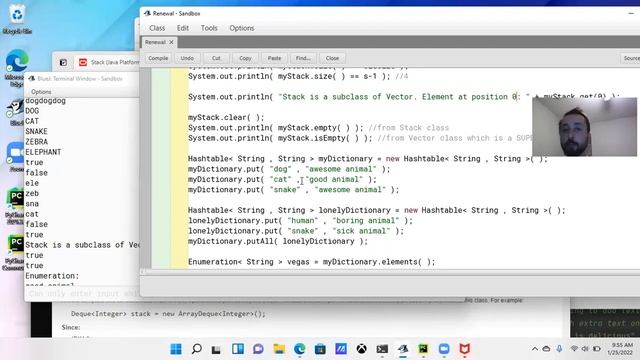The image size is (640, 360).
Task: Open the Widgets panel from taskbar
Action: [x=238, y=349]
